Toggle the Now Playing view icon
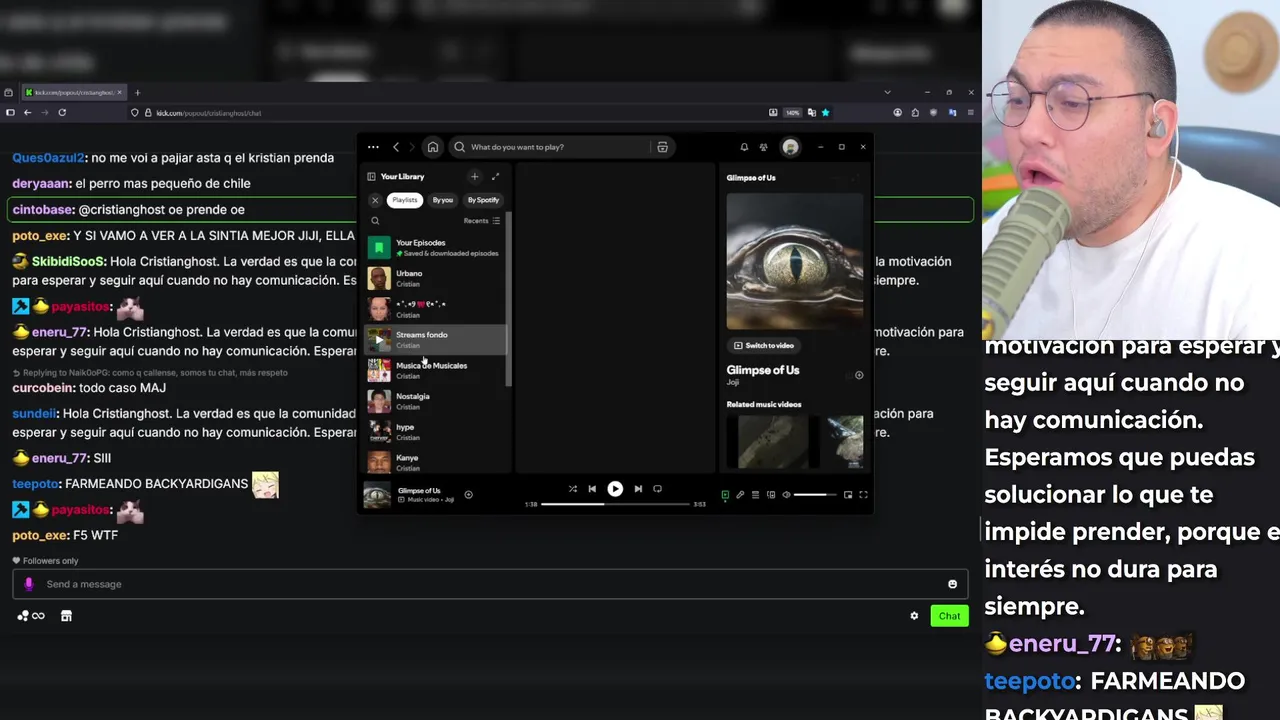This screenshot has width=1280, height=720. pos(726,495)
